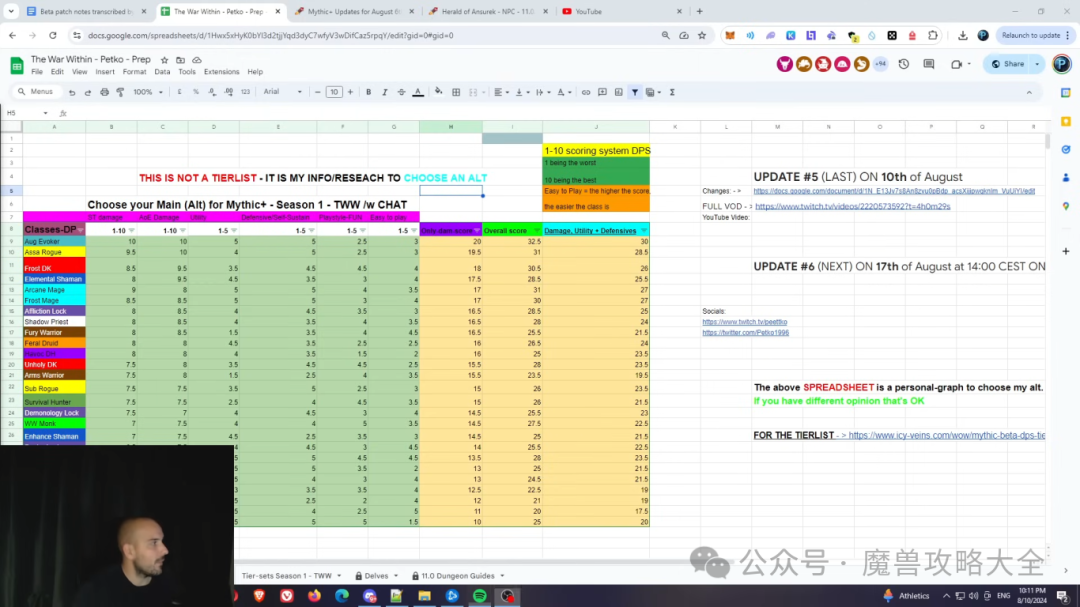
Task: Open the Arial font dropdown
Action: pos(282,92)
